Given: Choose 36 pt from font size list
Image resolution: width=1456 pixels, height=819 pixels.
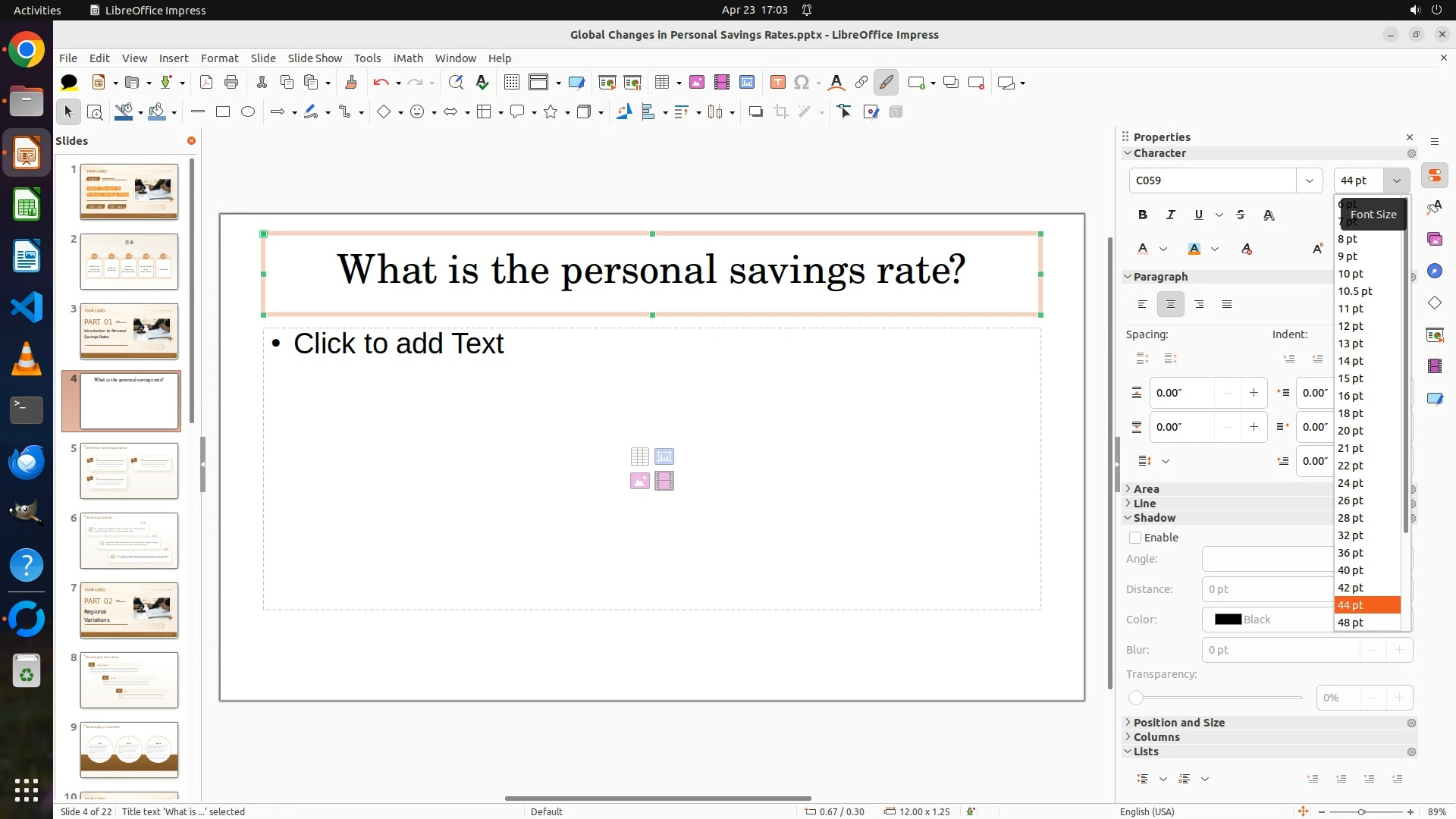Looking at the screenshot, I should [x=1351, y=553].
